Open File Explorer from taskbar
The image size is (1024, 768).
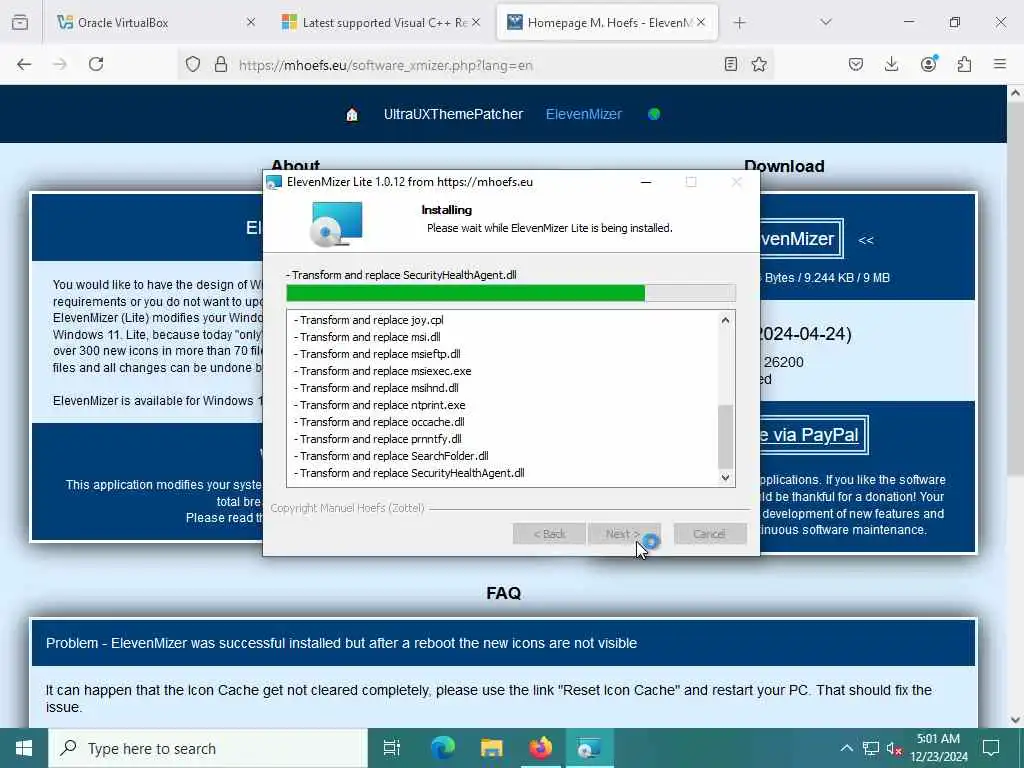click(x=491, y=748)
